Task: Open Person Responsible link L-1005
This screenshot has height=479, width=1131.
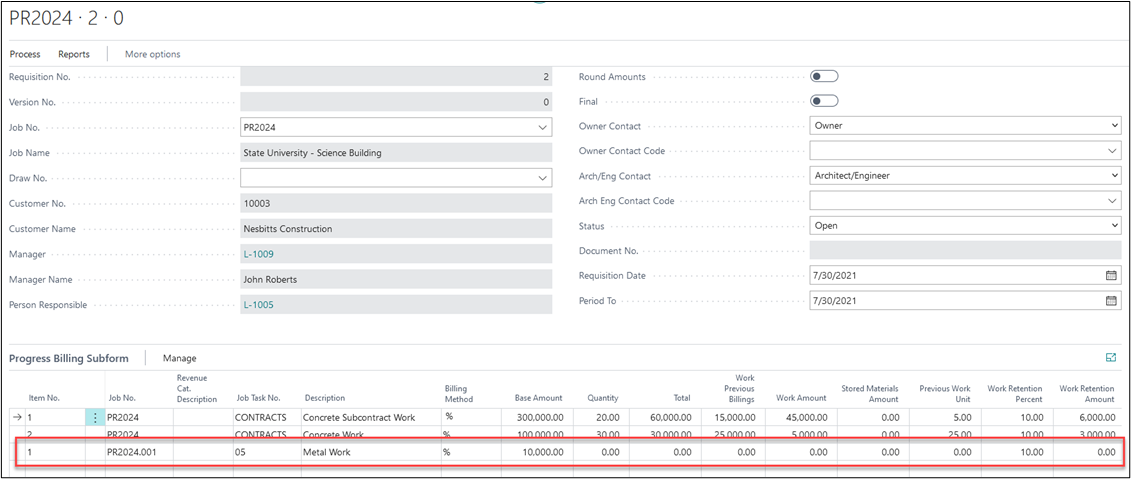Action: tap(258, 304)
